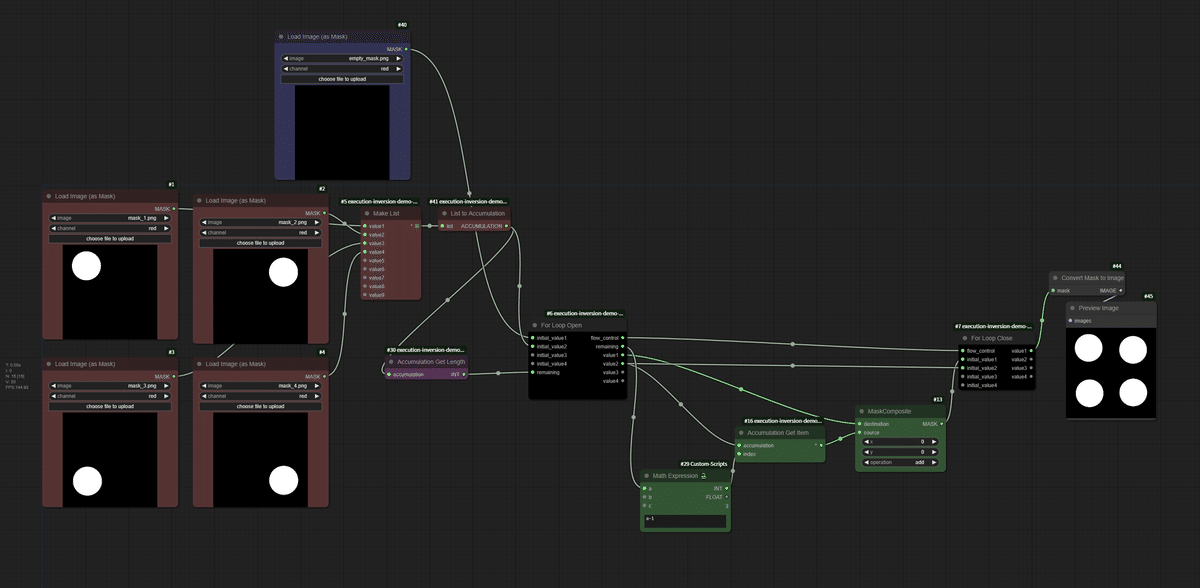Collapse the For Loop Open node
Viewport: 1200px width, 588px height.
(x=535, y=325)
